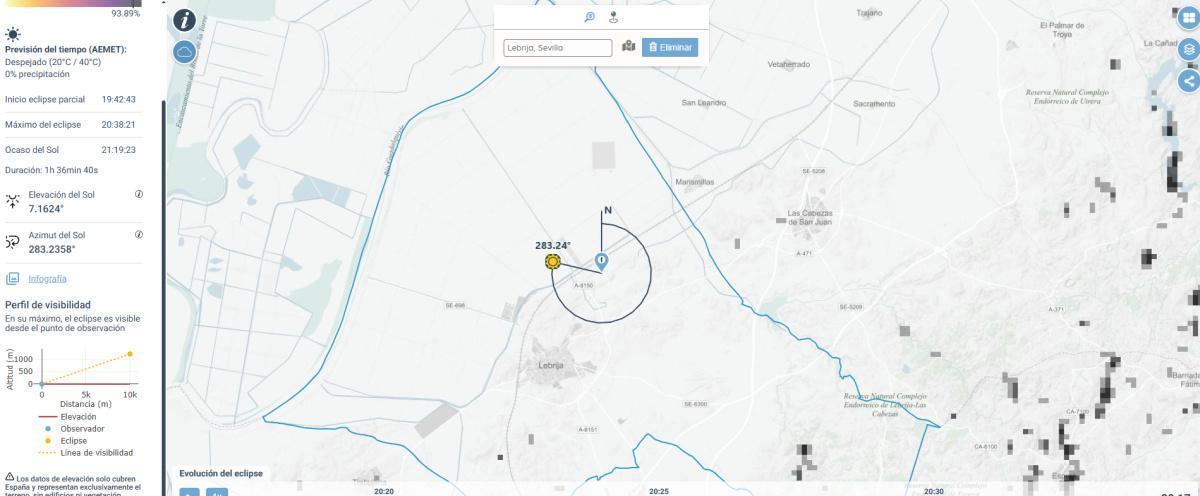Screen dimensions: 1200x496
Task: Click the Eliminar button
Action: pos(670,47)
